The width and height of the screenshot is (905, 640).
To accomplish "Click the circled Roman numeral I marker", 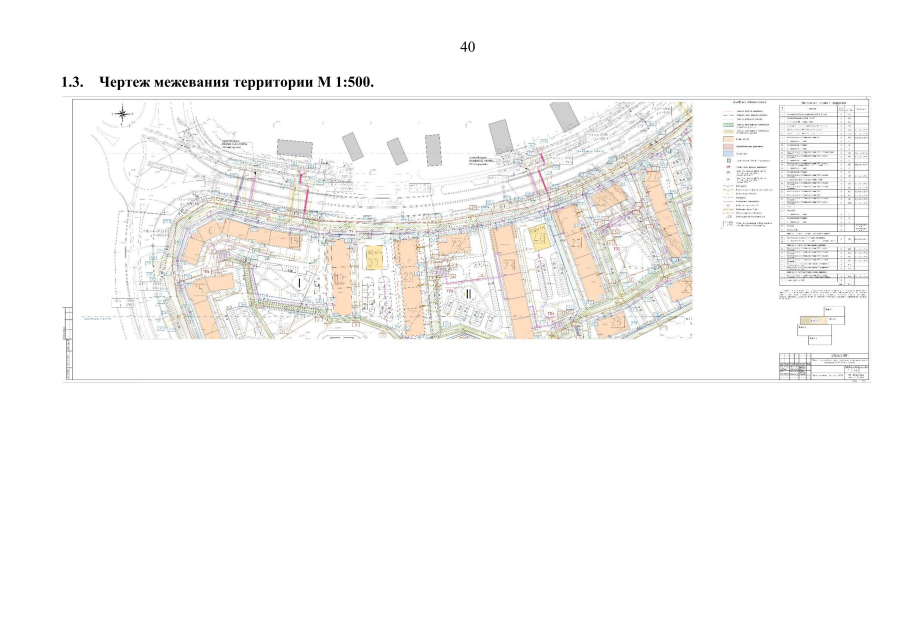I will pyautogui.click(x=300, y=283).
